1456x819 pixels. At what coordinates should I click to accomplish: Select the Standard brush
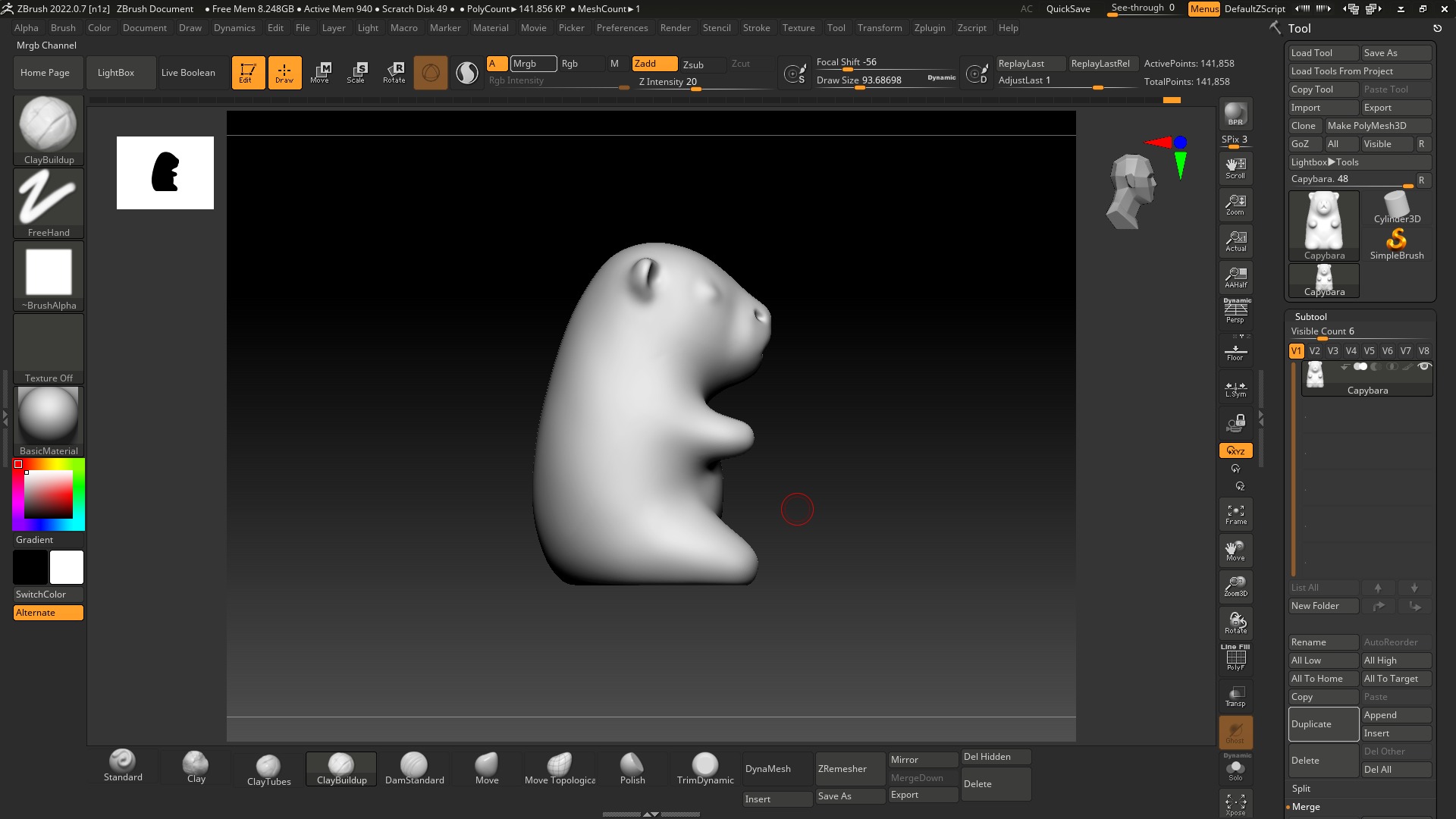[123, 766]
